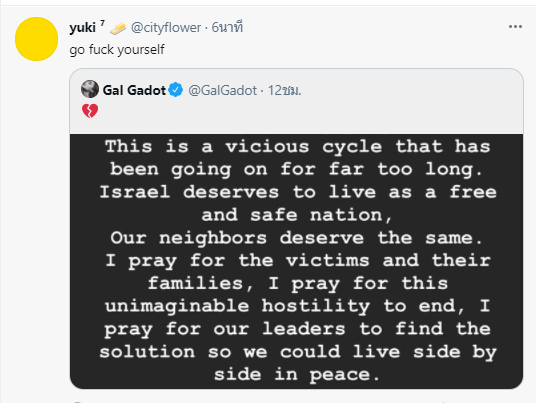Click the broken heart emoji
This screenshot has height=403, width=536.
pos(90,111)
